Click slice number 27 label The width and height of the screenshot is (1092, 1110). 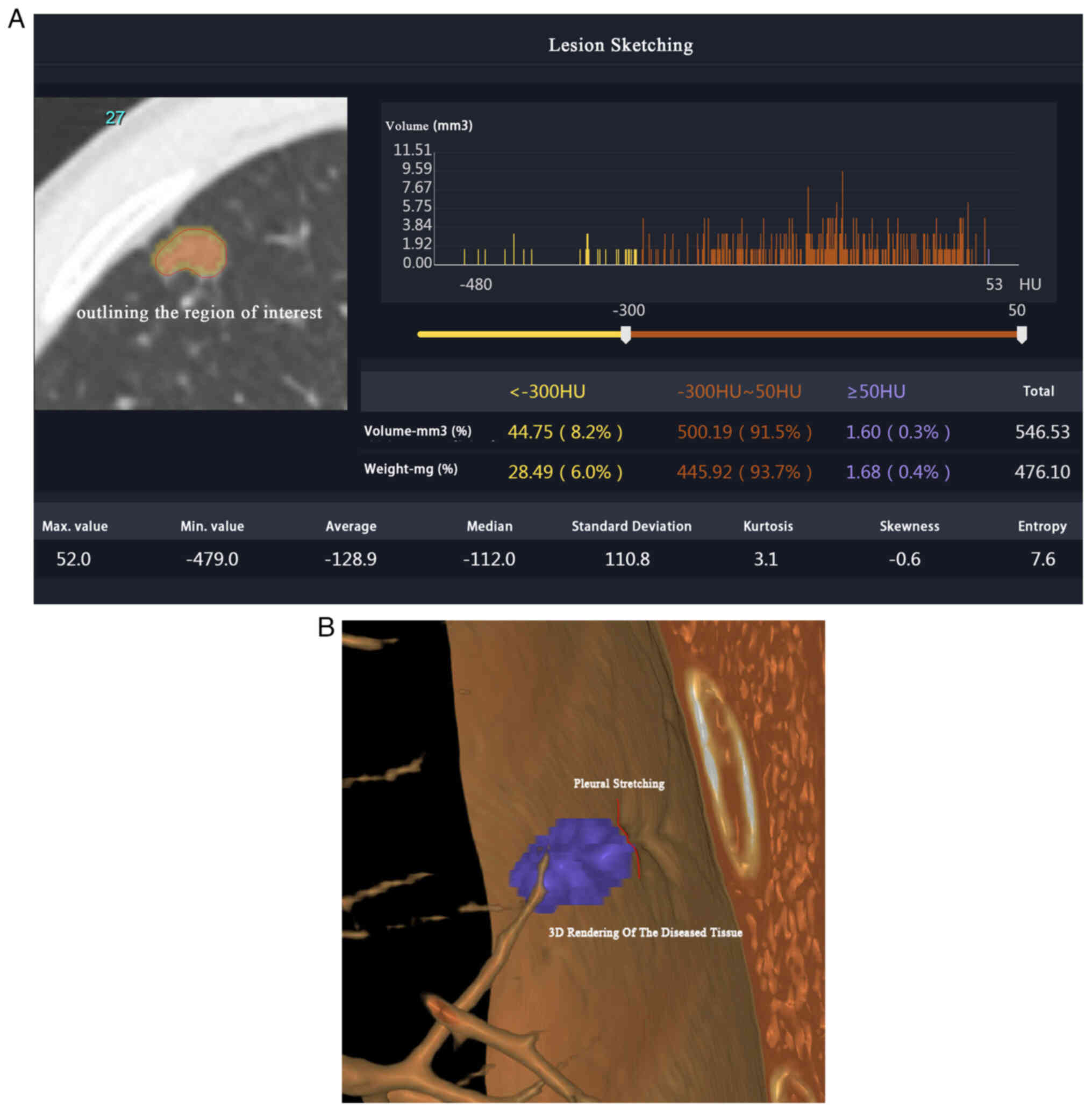pos(115,118)
